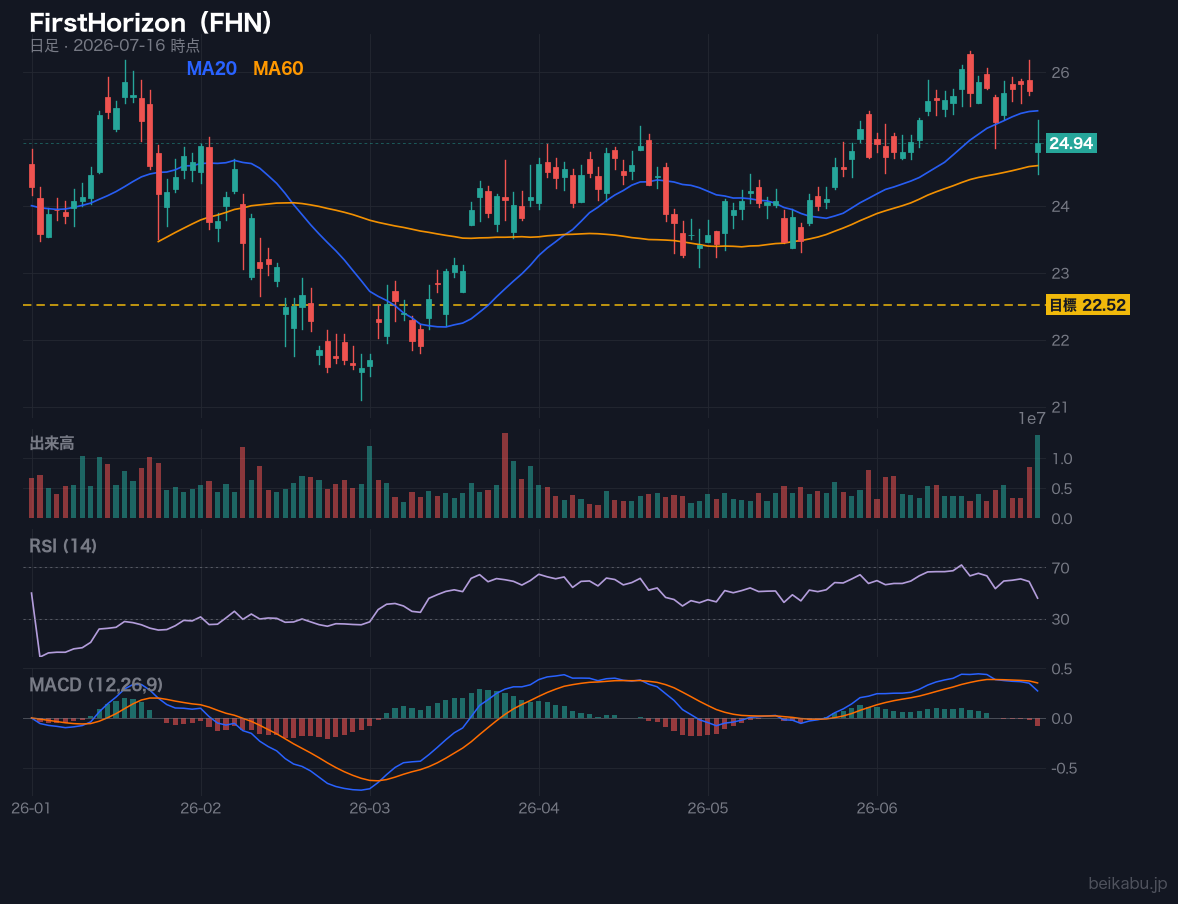The image size is (1178, 904).
Task: Click the x-axis date label 26-06
Action: coord(877,809)
